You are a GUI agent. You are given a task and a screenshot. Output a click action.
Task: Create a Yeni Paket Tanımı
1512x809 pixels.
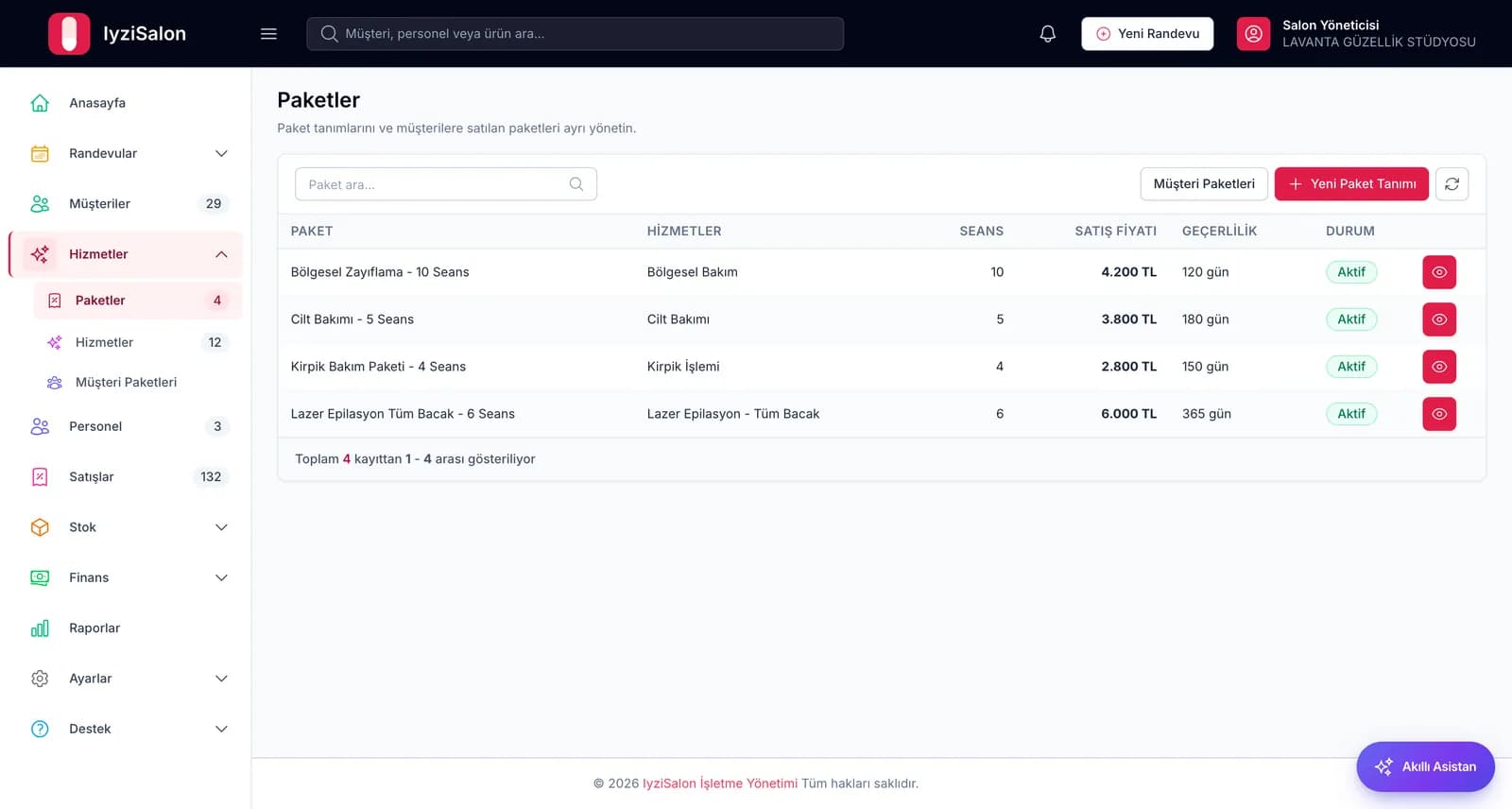(x=1351, y=184)
